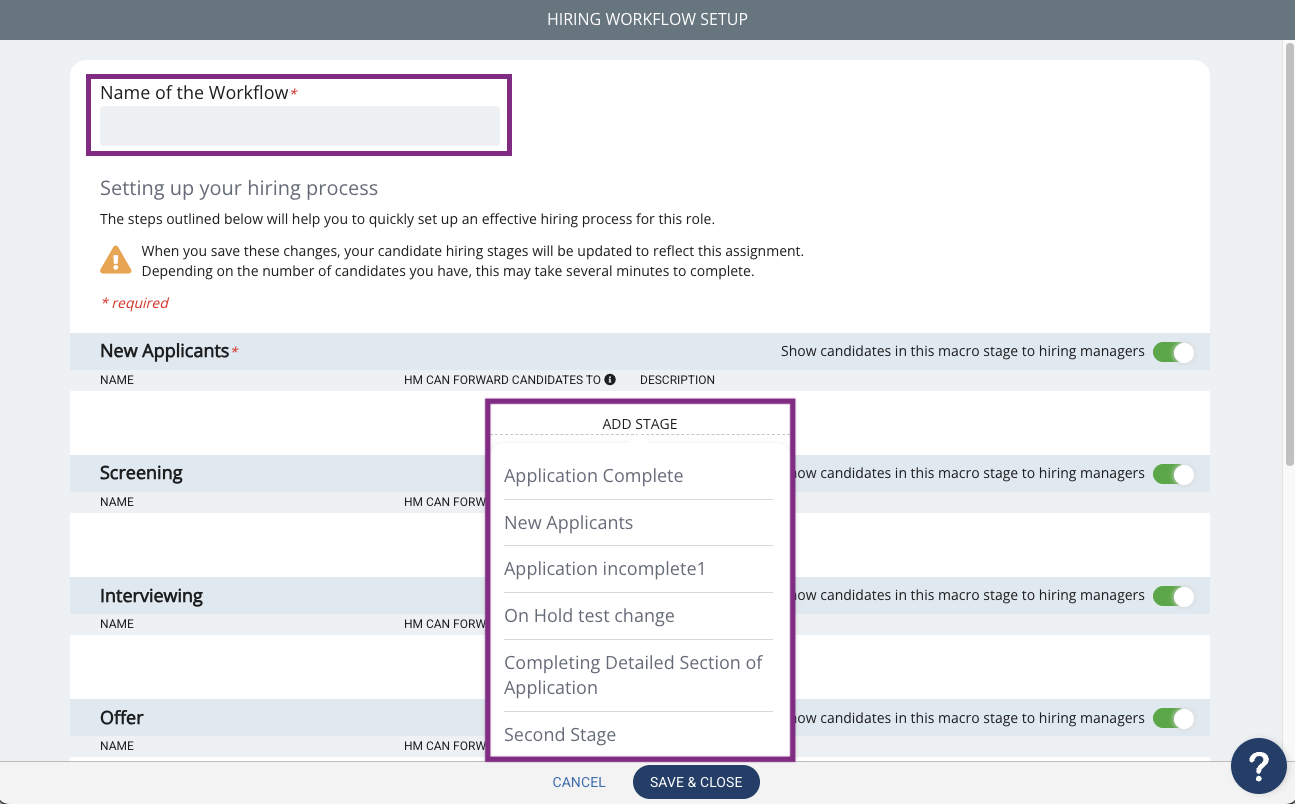
Task: Click the info icon beside HM Can Forward Candidates To
Action: click(x=610, y=380)
